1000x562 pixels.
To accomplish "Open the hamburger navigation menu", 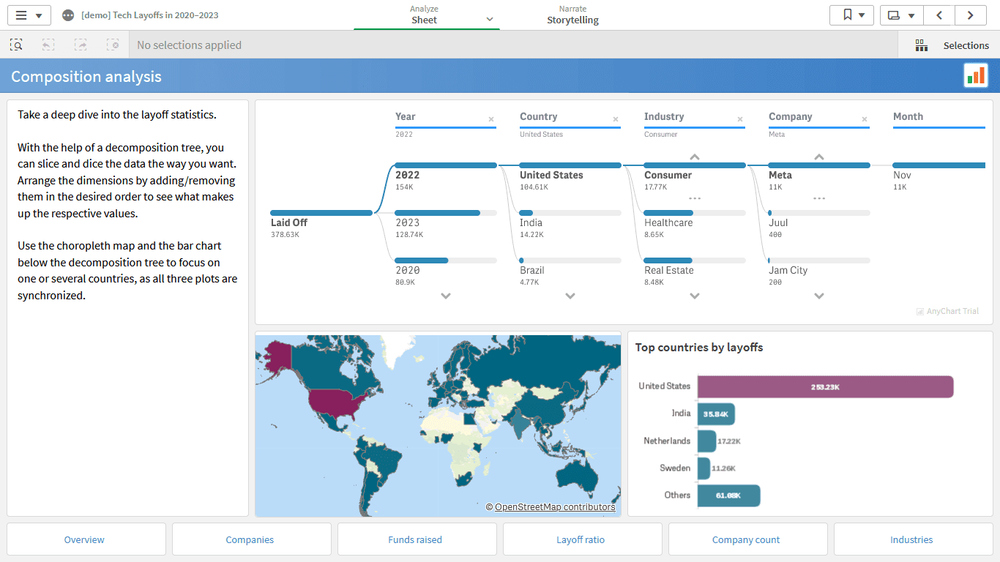I will 27,15.
